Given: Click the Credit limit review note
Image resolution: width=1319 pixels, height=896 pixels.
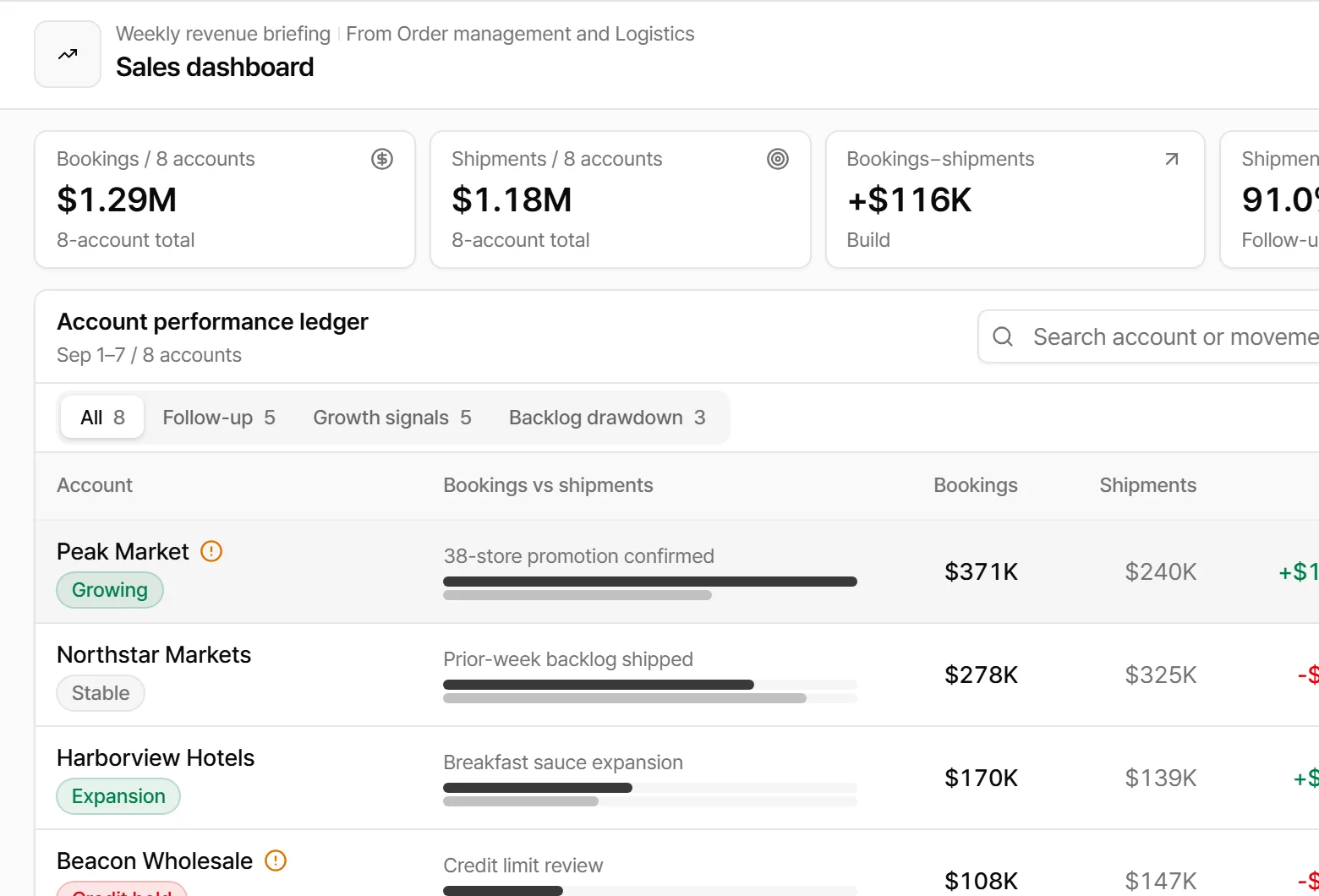Looking at the screenshot, I should [523, 866].
